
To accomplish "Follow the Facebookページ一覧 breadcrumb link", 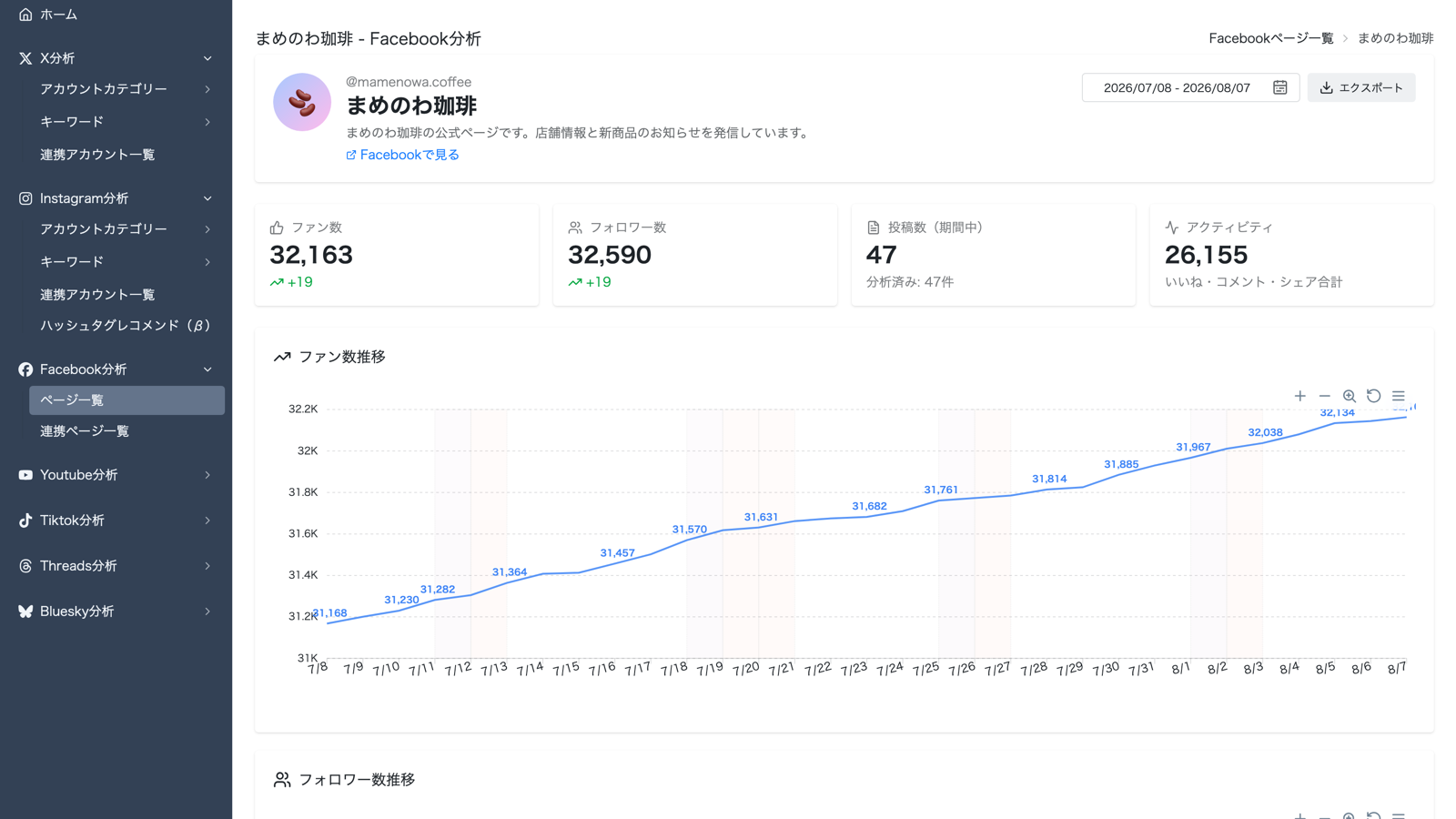I will [1270, 38].
